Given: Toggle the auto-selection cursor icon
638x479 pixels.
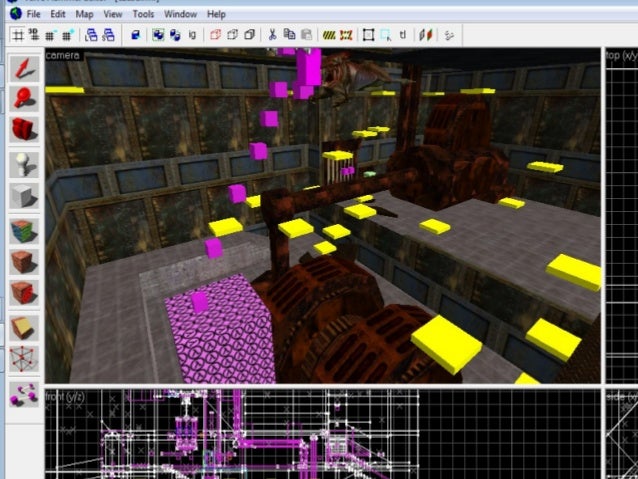Looking at the screenshot, I should point(385,35).
